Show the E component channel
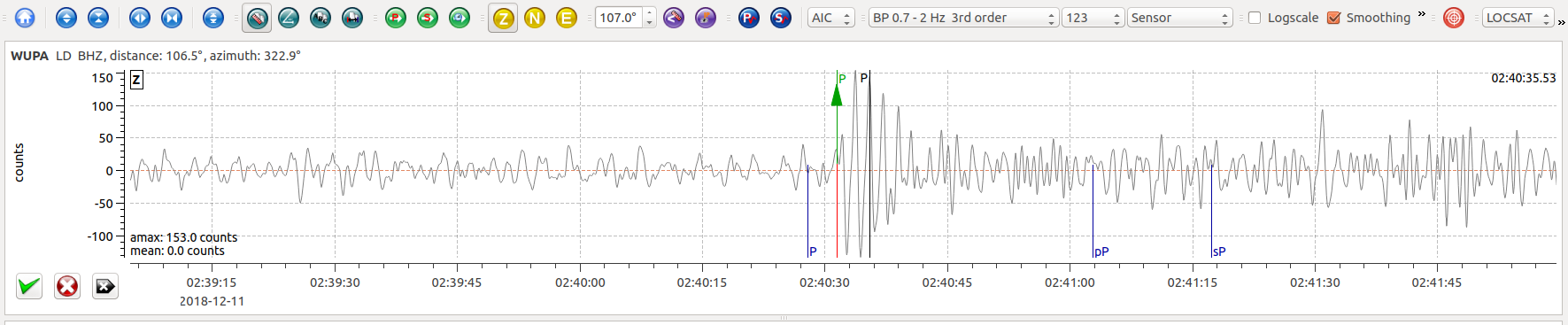 567,17
